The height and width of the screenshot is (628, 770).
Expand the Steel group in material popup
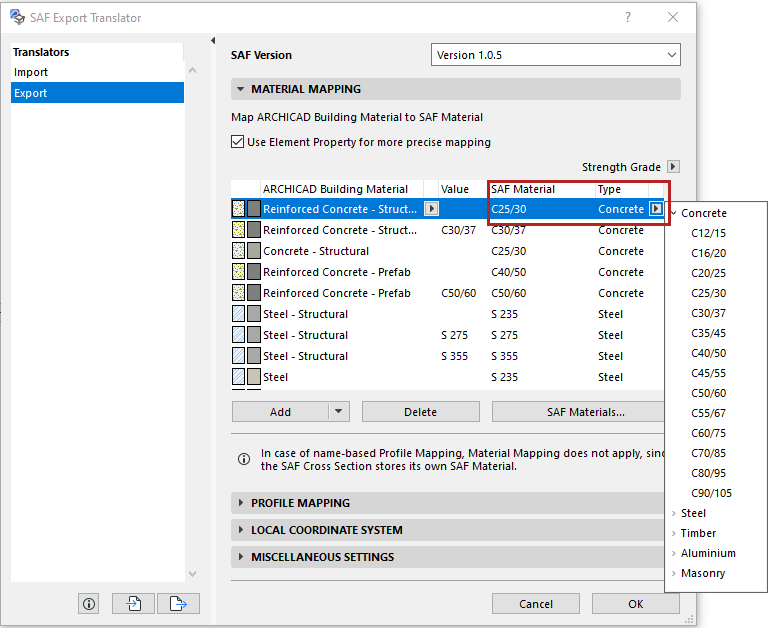click(x=674, y=513)
